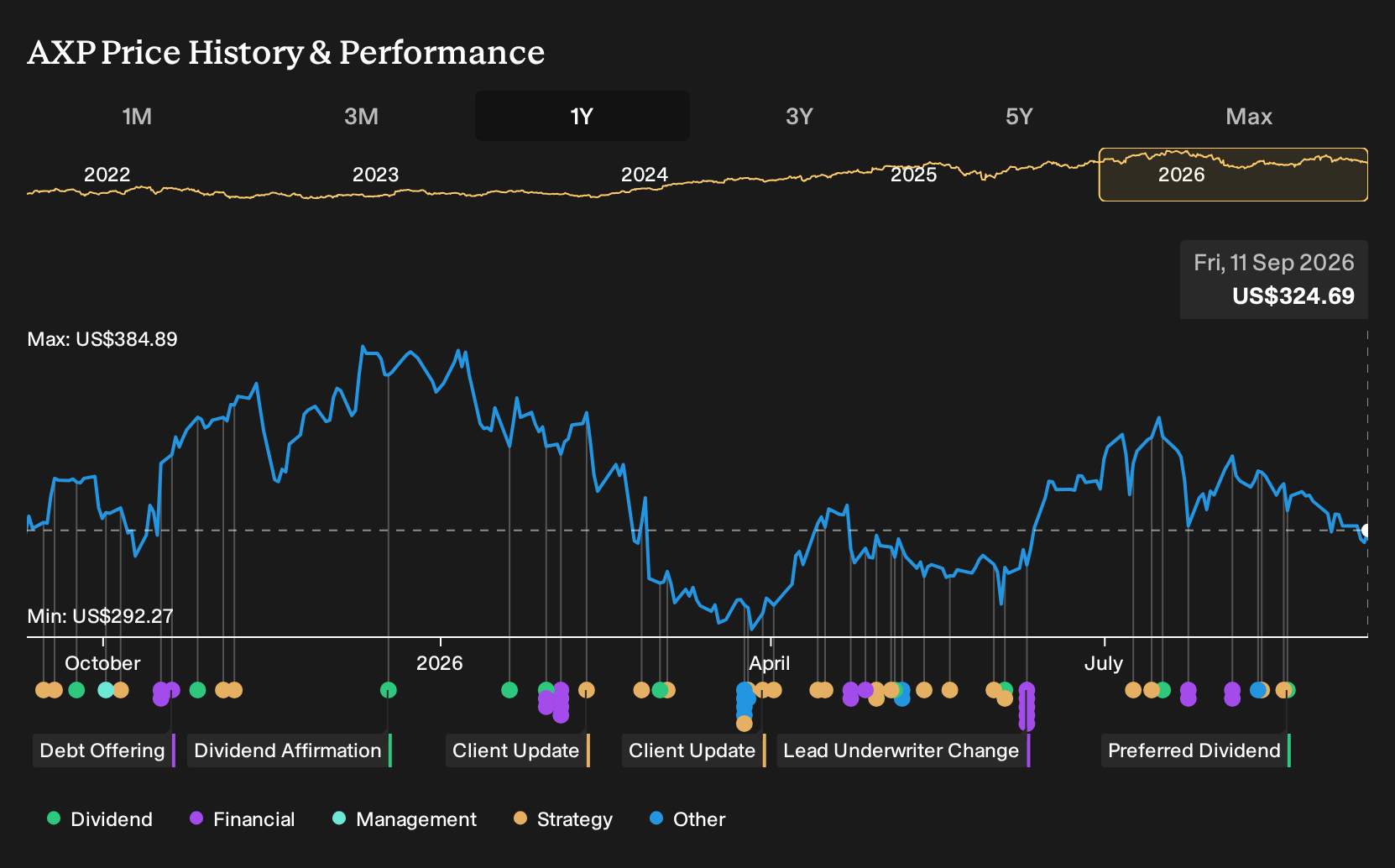Viewport: 1395px width, 868px height.
Task: Open the Client Update label before April
Action: point(518,750)
